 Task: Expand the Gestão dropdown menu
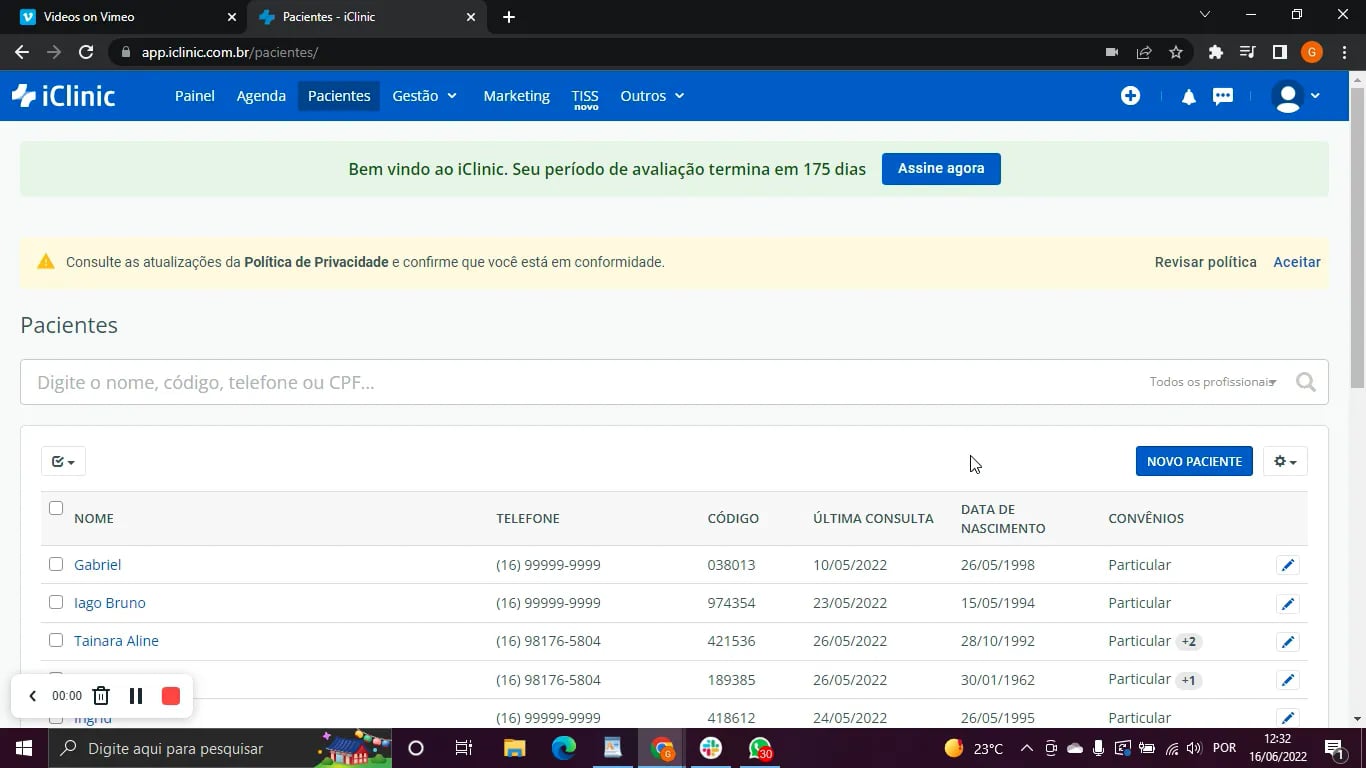coord(425,96)
